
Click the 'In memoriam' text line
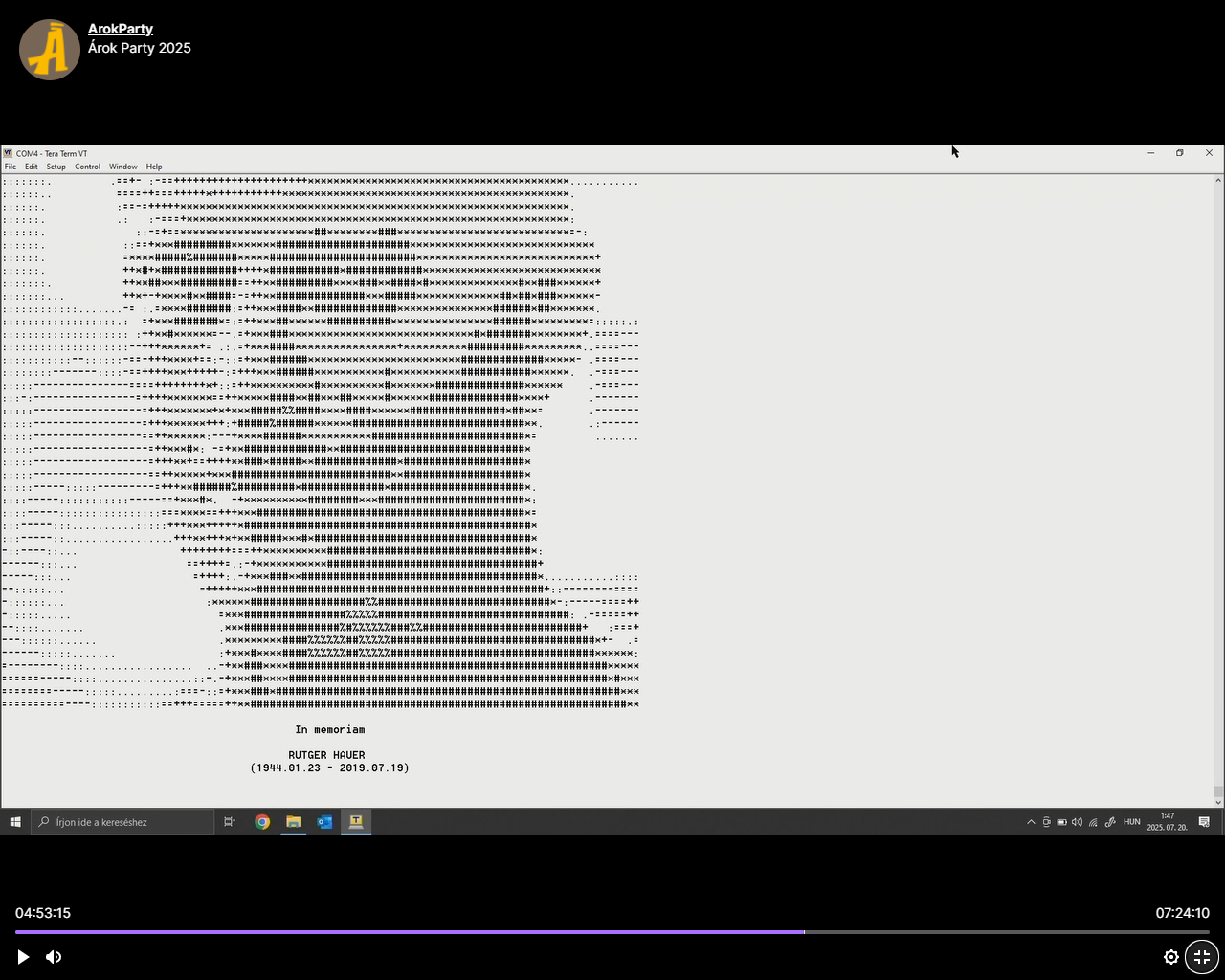point(330,730)
